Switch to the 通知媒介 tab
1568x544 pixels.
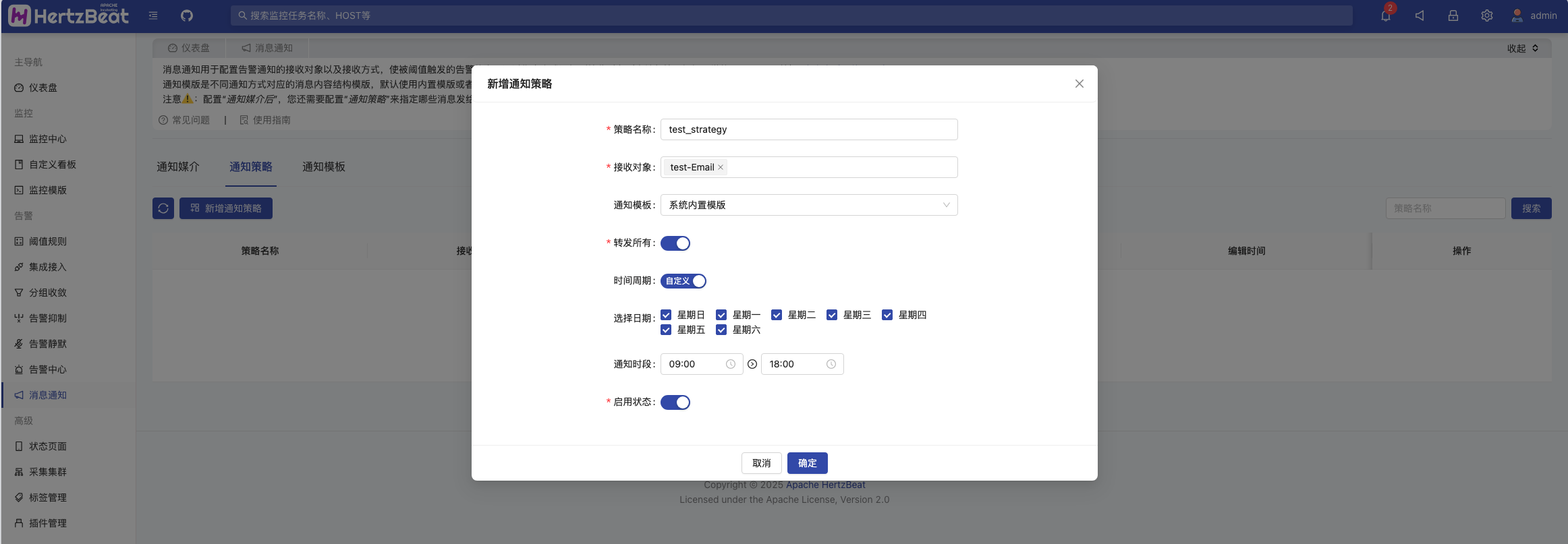tap(178, 167)
